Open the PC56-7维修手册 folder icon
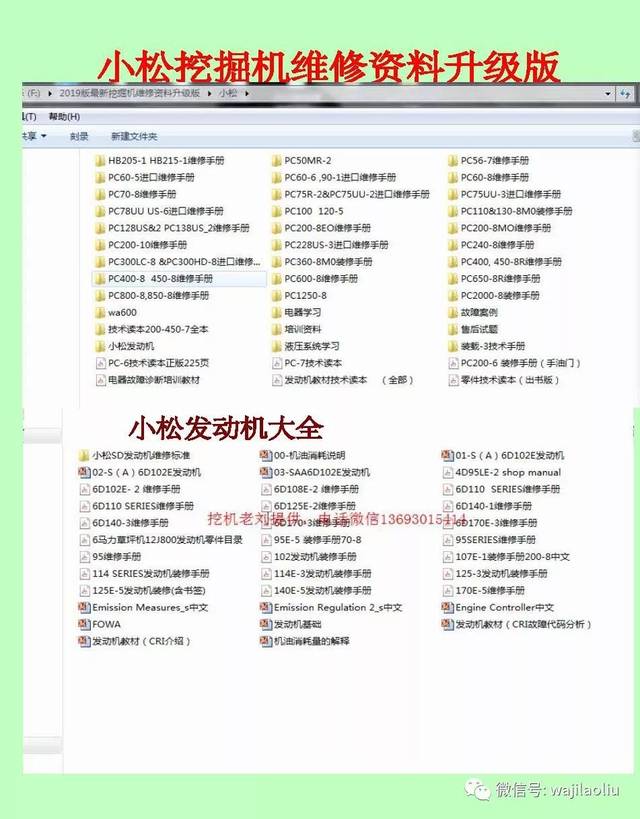 (x=452, y=160)
